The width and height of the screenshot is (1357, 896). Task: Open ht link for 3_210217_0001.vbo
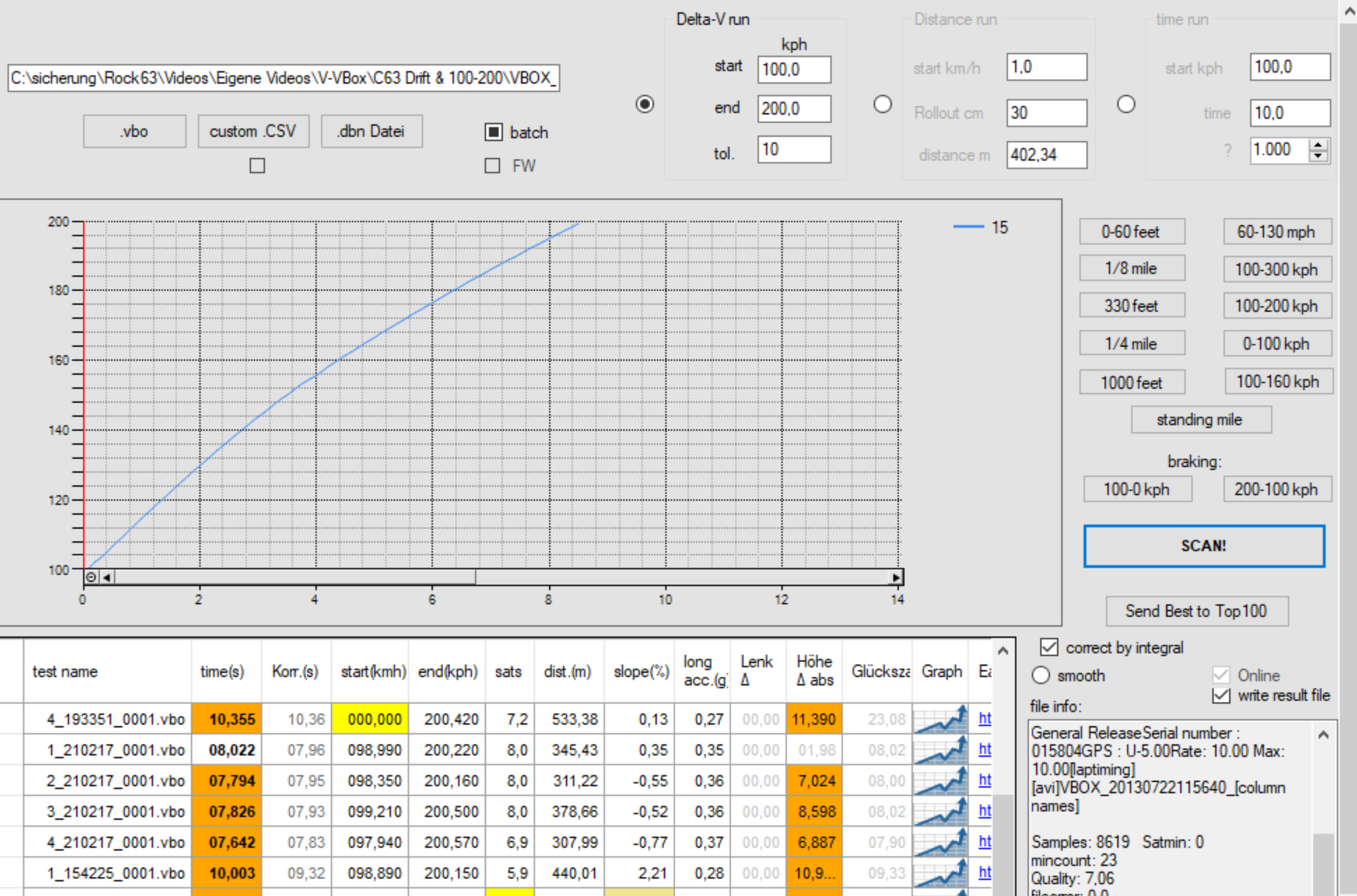click(984, 811)
